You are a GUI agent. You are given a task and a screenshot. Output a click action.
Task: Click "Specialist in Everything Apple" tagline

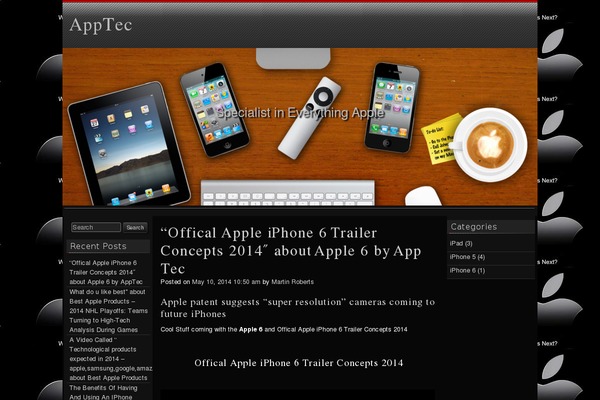(x=301, y=113)
